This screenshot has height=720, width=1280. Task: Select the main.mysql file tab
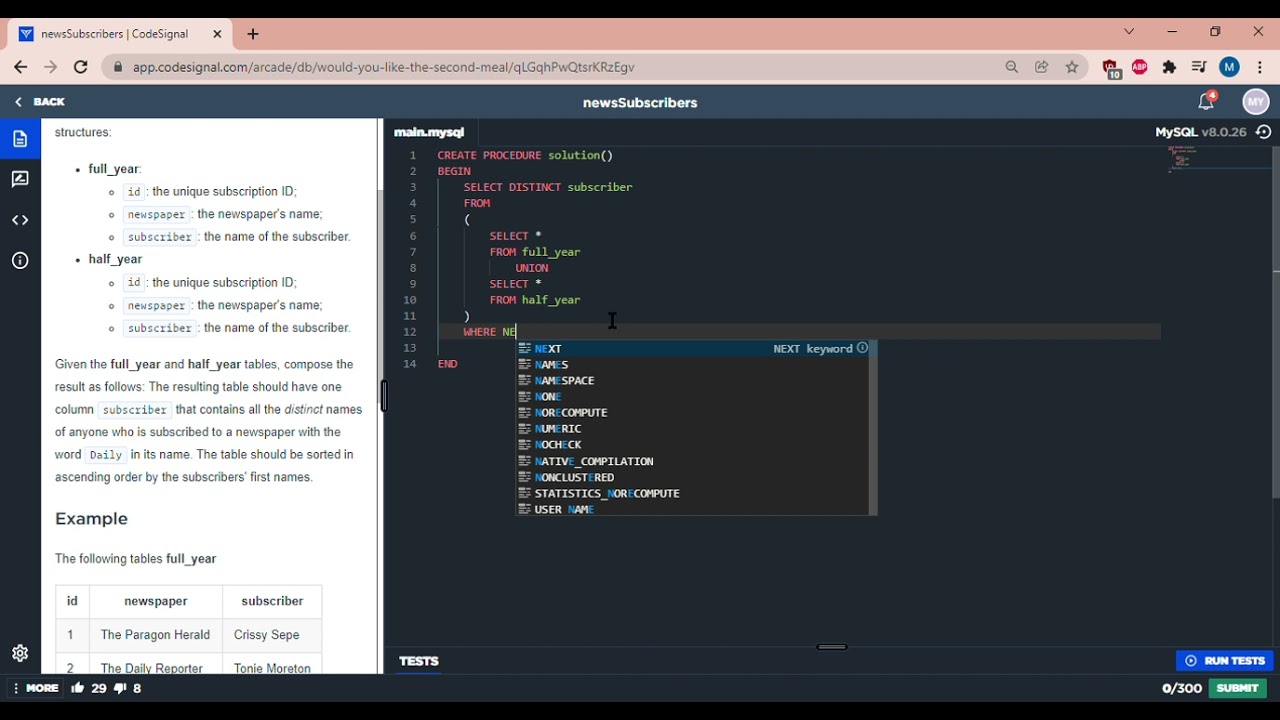[x=429, y=132]
